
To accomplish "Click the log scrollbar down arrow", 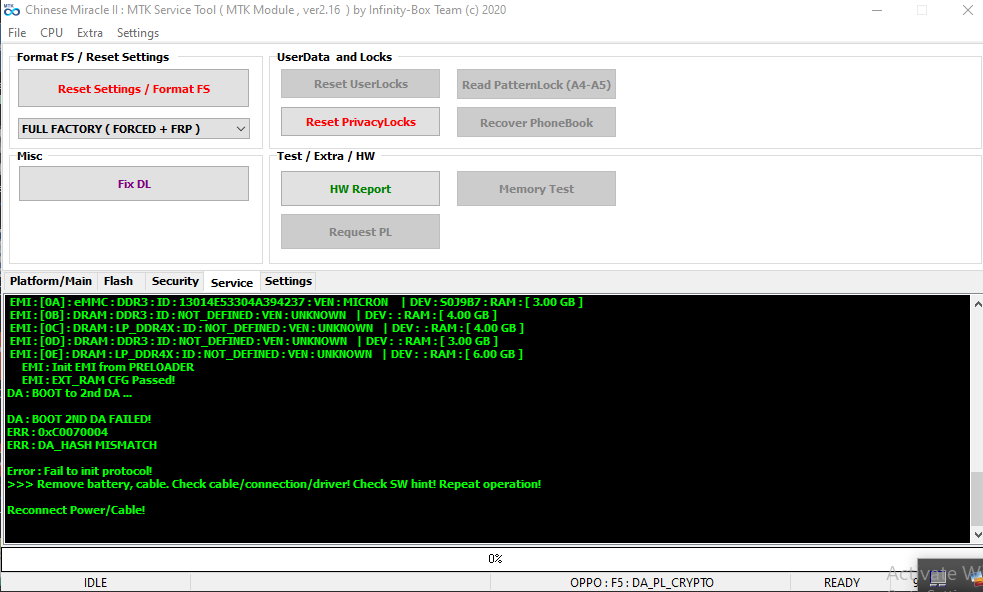I will point(977,535).
